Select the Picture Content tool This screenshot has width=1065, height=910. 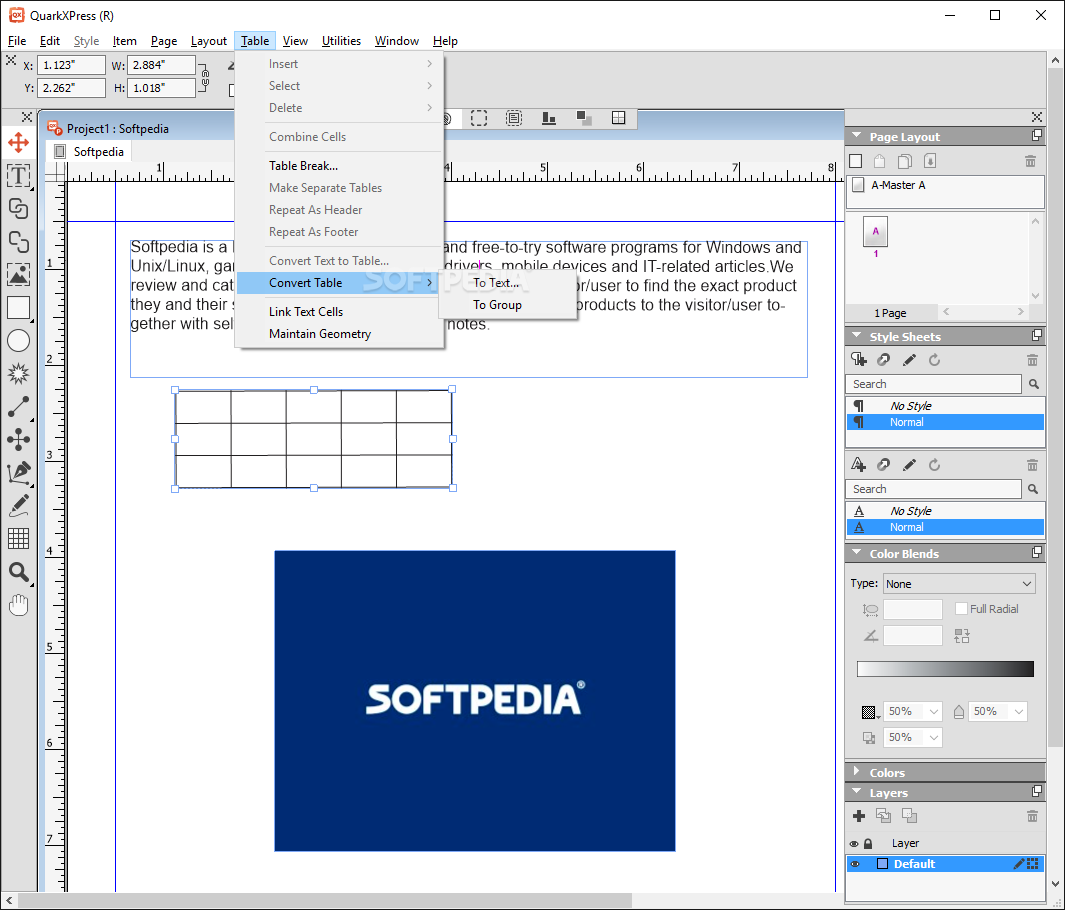pos(18,274)
